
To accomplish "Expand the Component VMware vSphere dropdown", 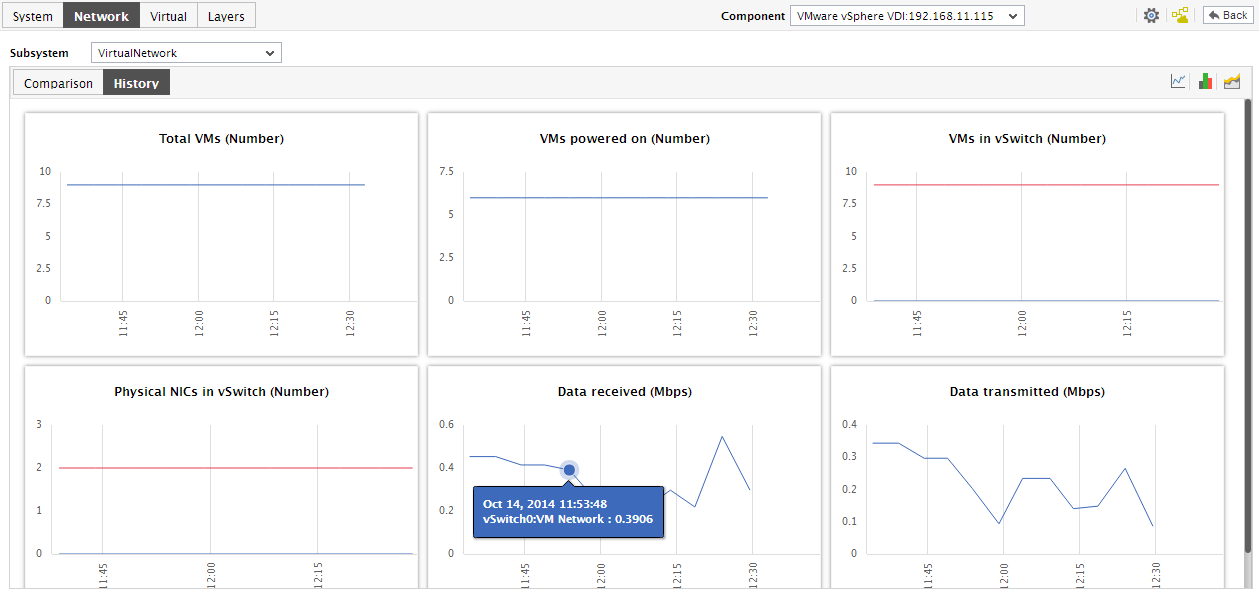I will pos(907,16).
